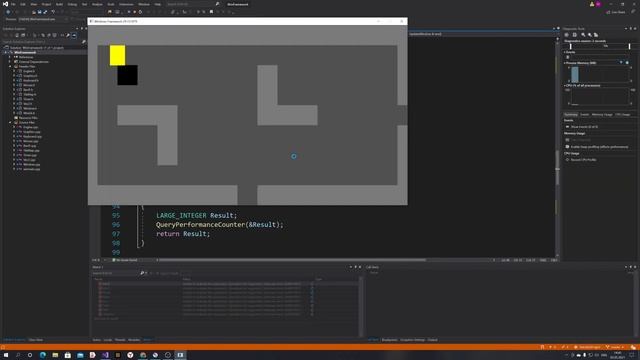Click the Save icon in toolbar
Viewport: 640px width, 360px height.
(39, 12)
